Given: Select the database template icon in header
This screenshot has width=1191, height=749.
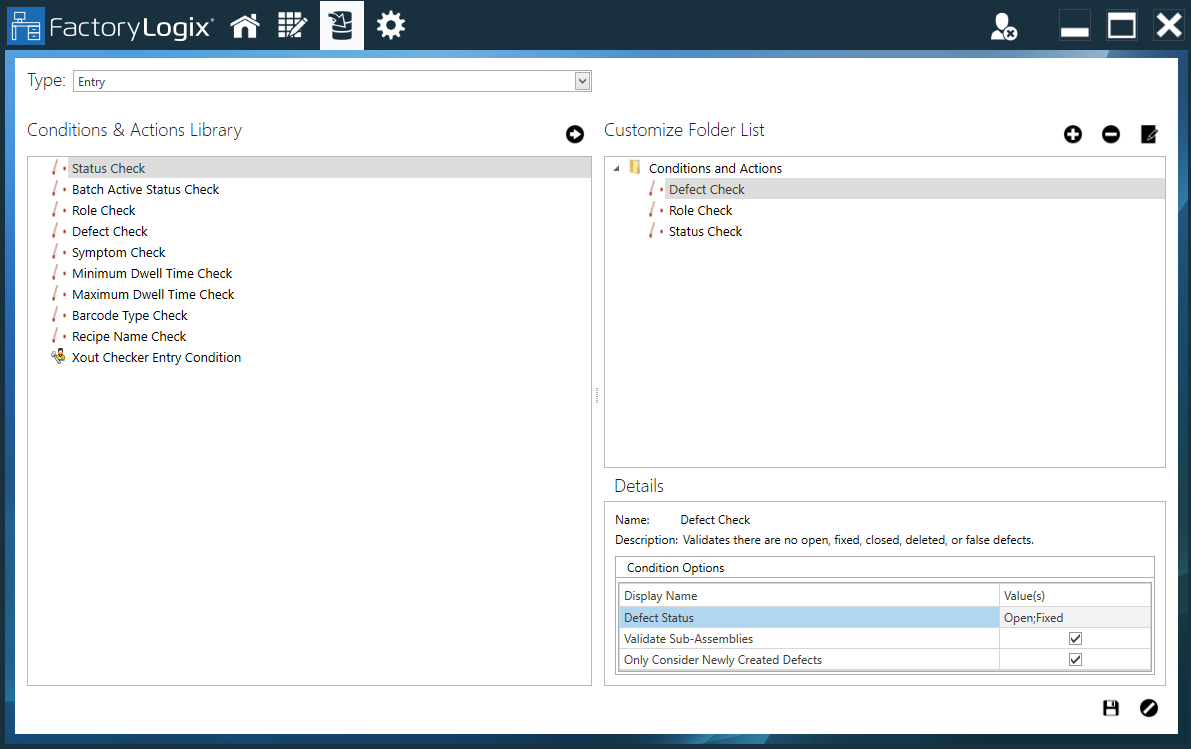Looking at the screenshot, I should 342,26.
